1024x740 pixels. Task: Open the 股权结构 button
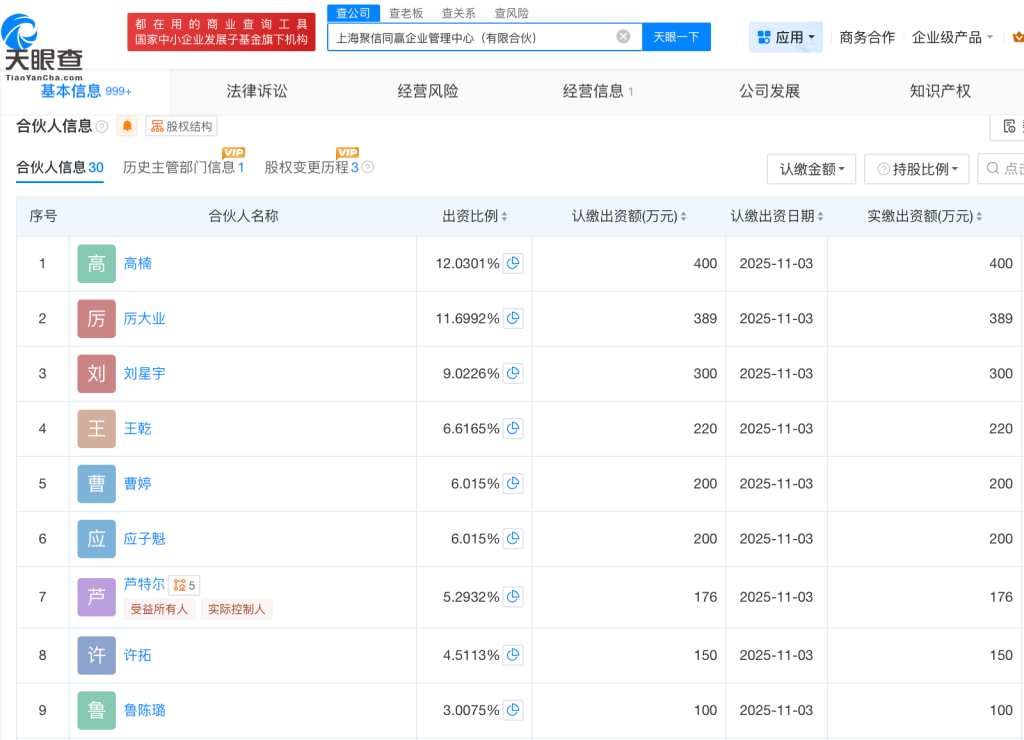[181, 126]
